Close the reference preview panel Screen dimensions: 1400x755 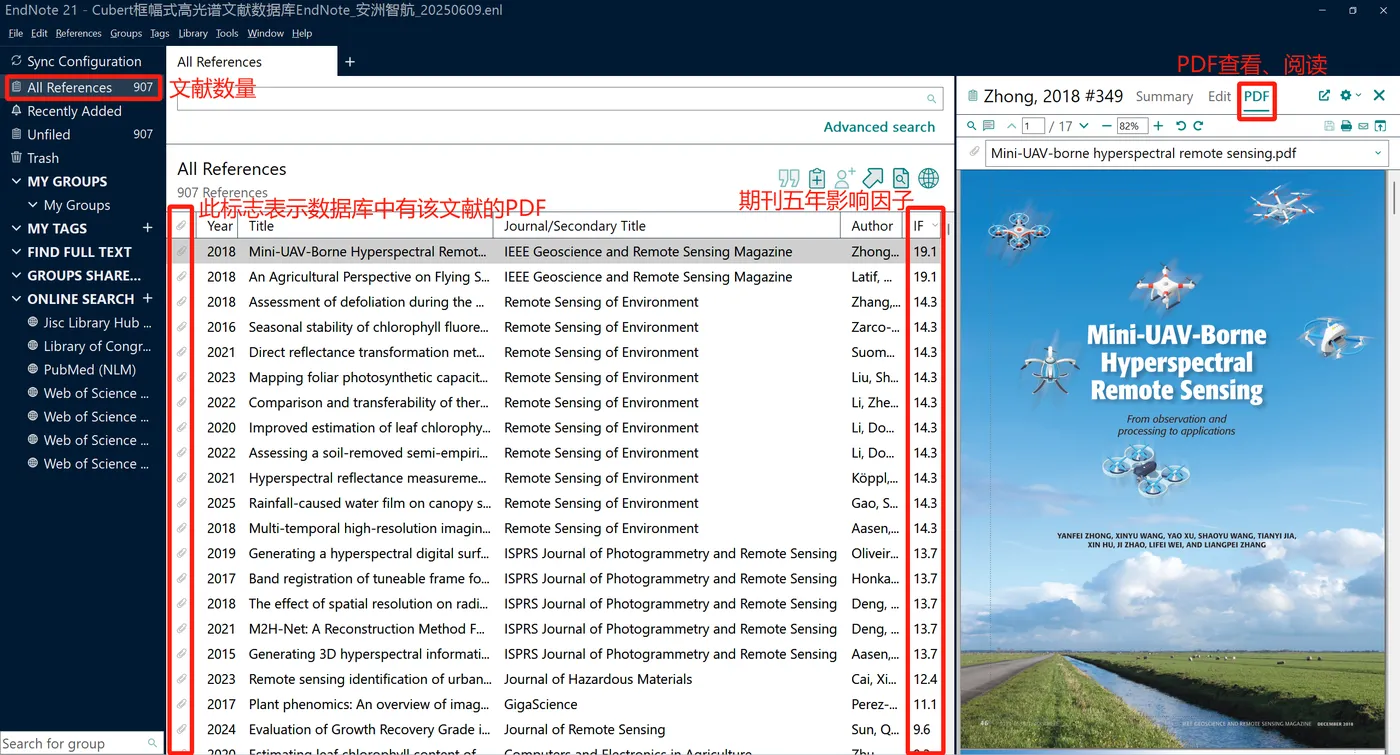coord(1379,96)
